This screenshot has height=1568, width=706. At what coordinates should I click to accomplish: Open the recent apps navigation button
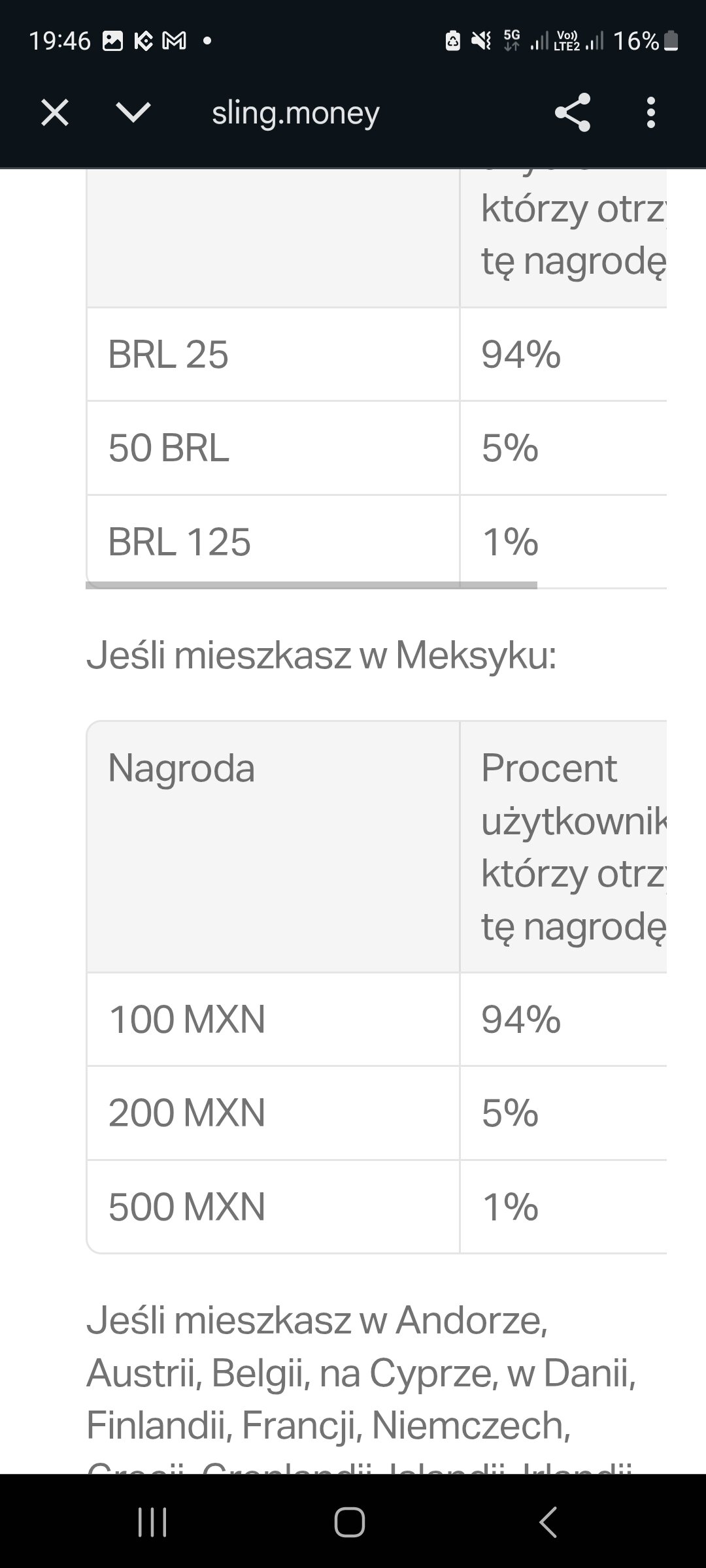click(x=153, y=1522)
